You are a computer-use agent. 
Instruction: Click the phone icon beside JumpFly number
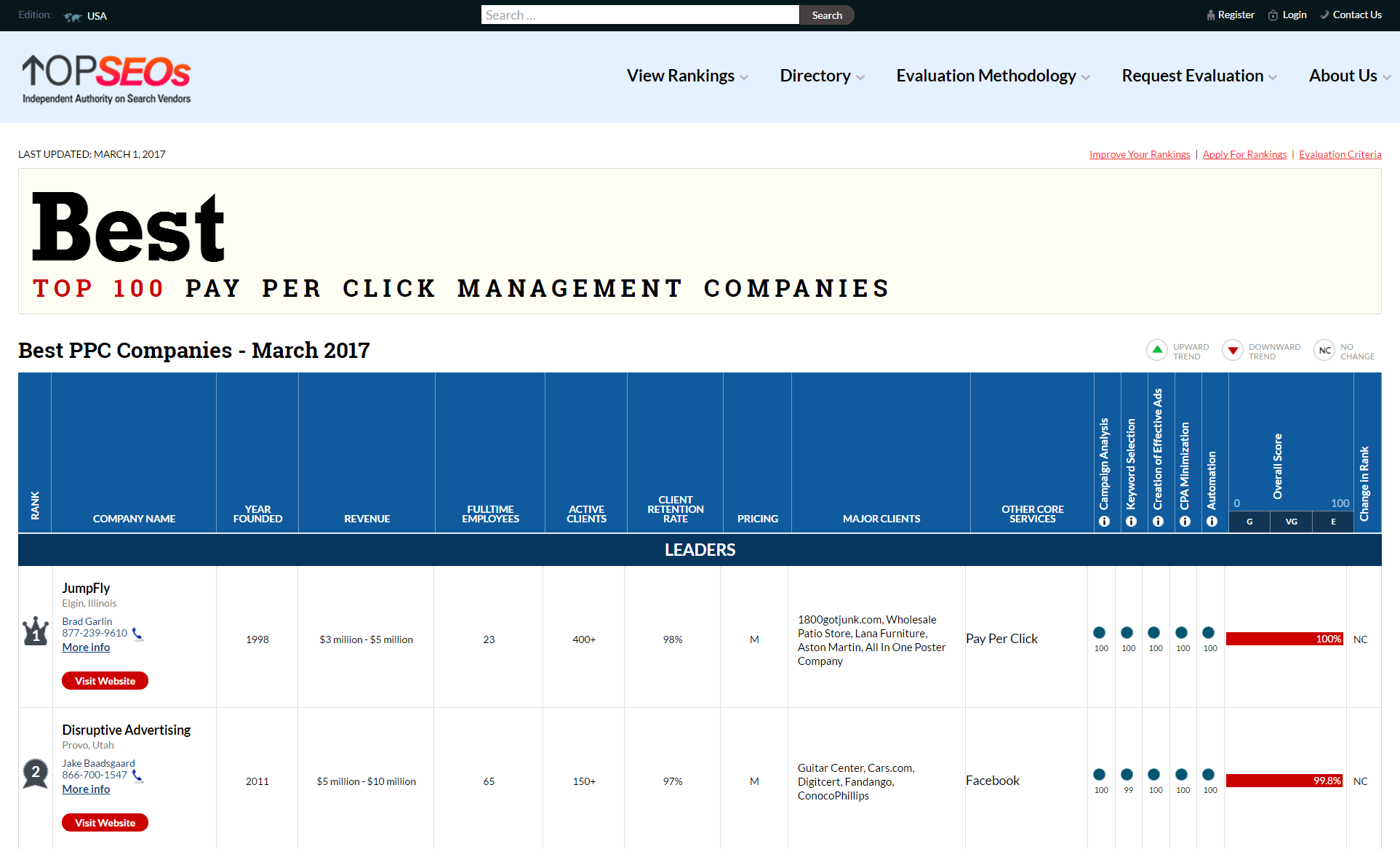pyautogui.click(x=137, y=634)
